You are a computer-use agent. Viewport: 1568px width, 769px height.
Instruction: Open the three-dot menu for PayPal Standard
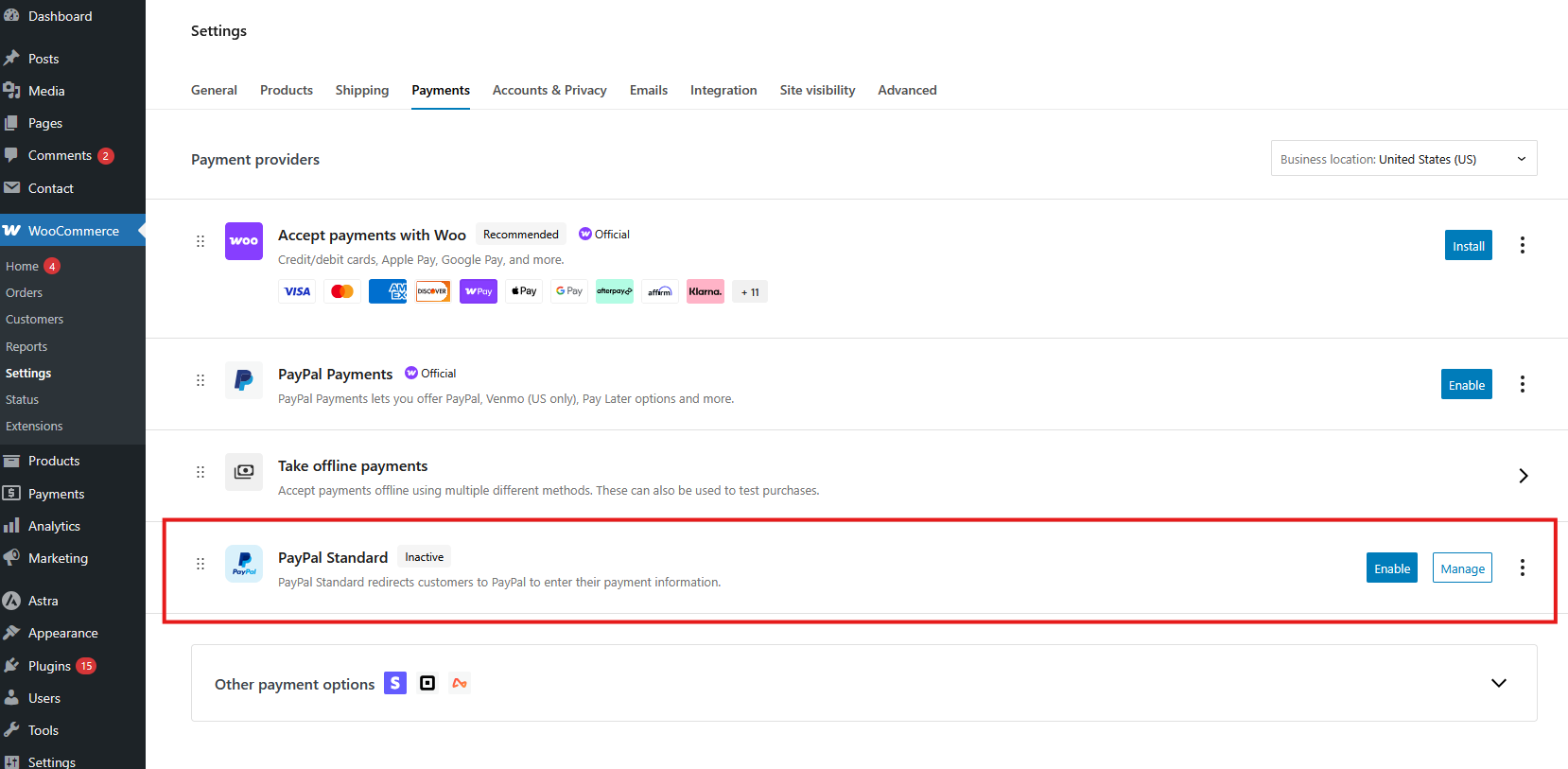(x=1522, y=568)
